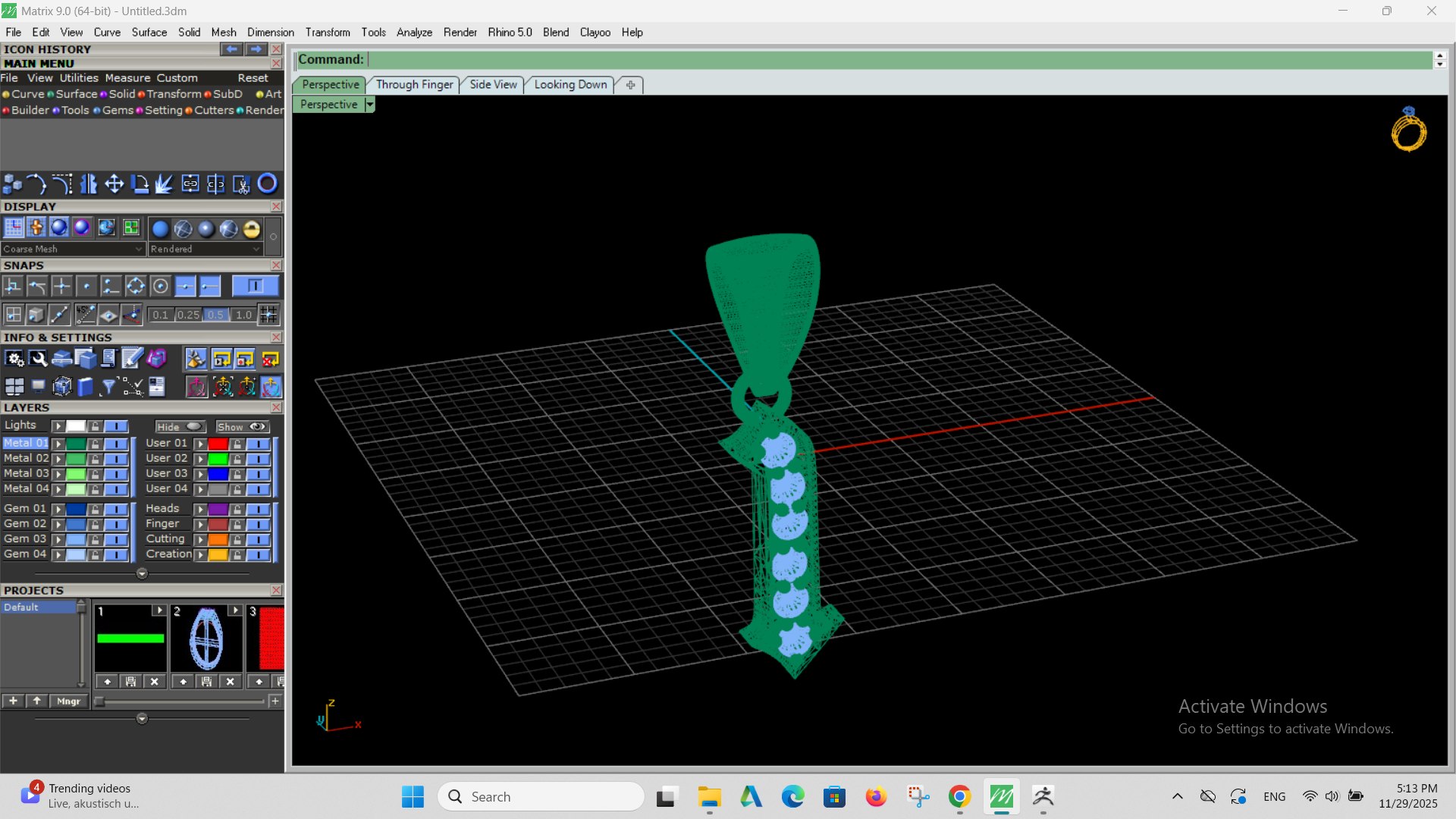Screen dimensions: 1456x819
Task: Delete project slot 2 with X icon
Action: pyautogui.click(x=231, y=681)
